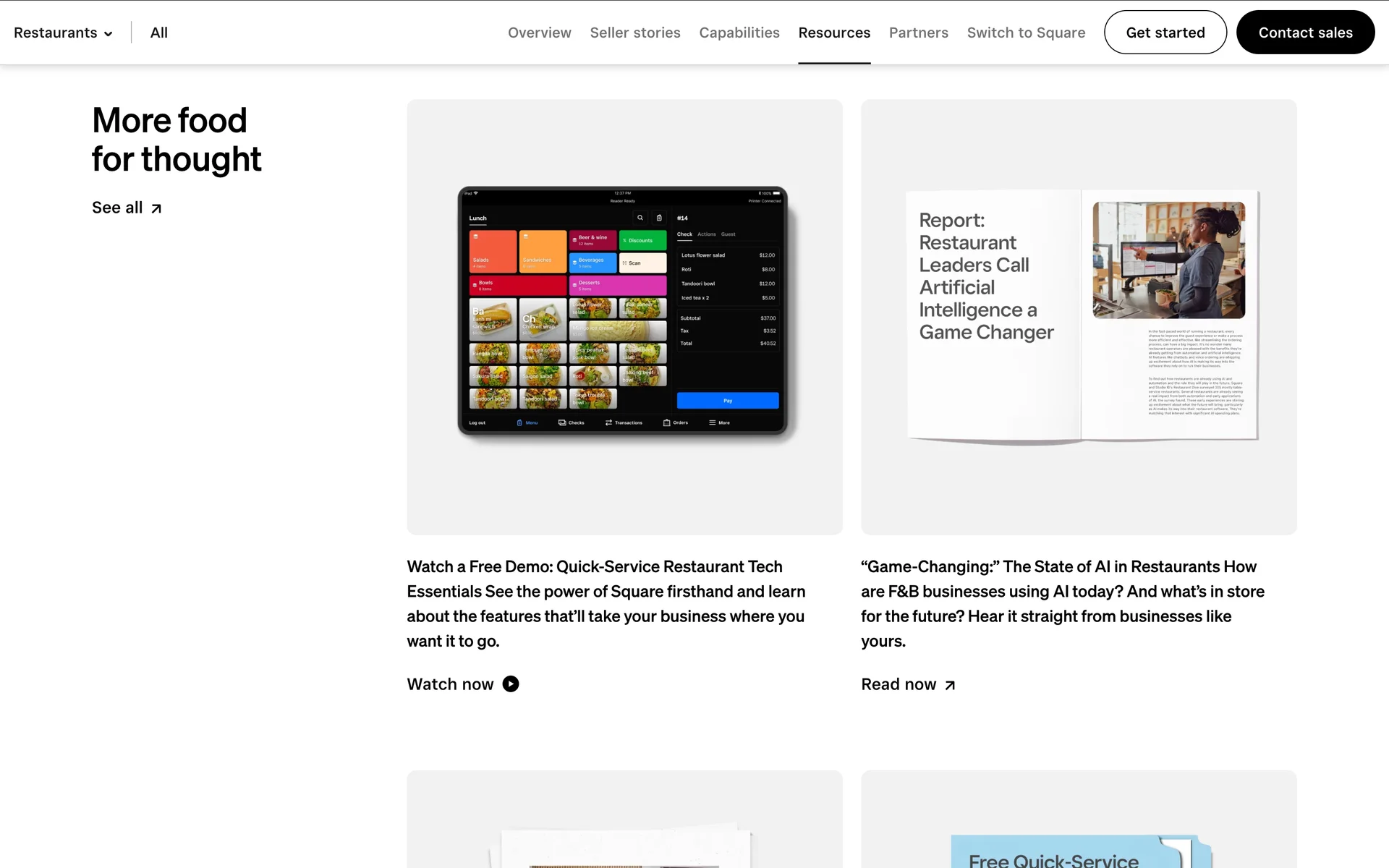Click the arrow icon beside Read now

coord(950,685)
